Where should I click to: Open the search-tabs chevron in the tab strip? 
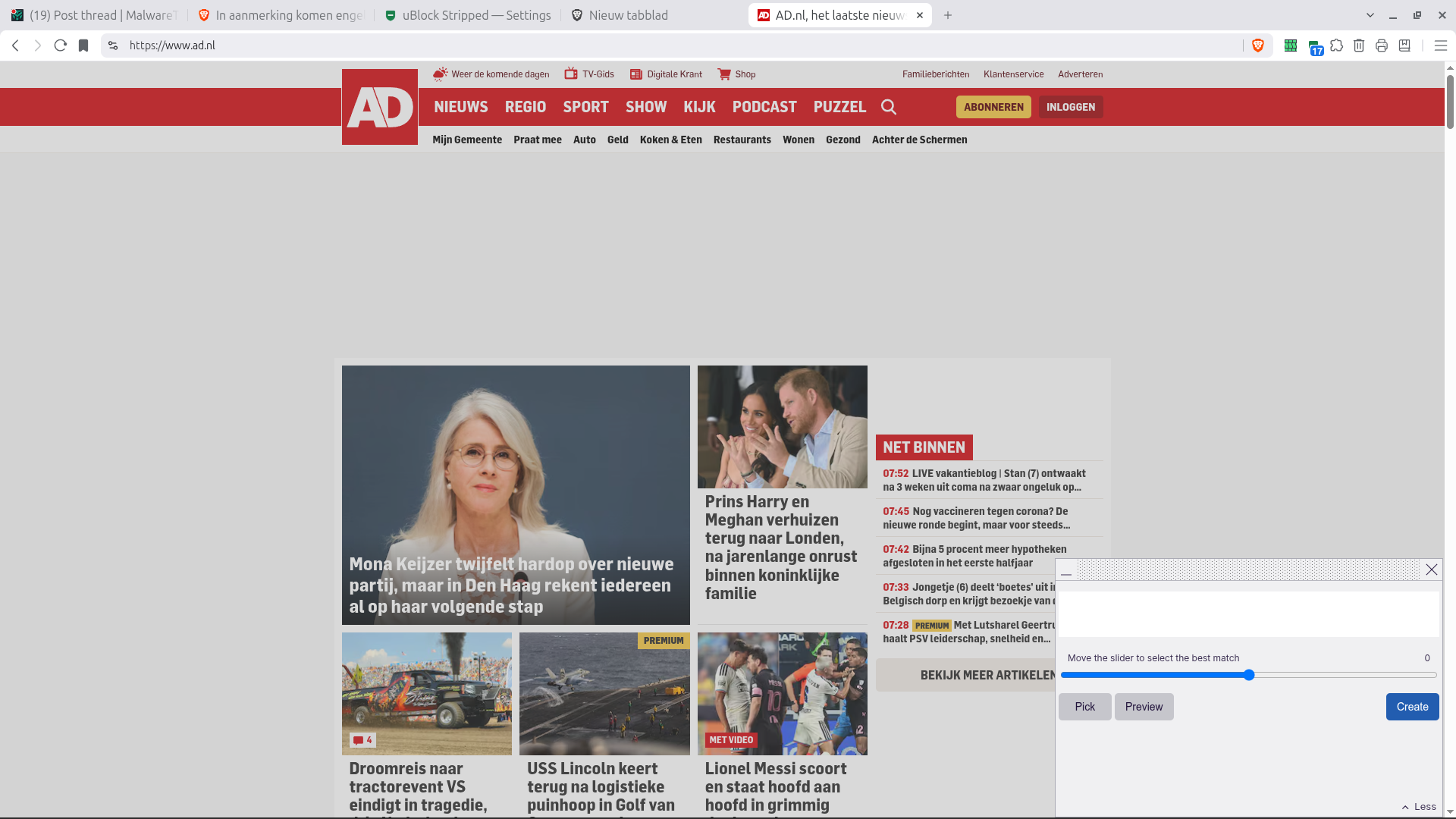(x=1370, y=15)
